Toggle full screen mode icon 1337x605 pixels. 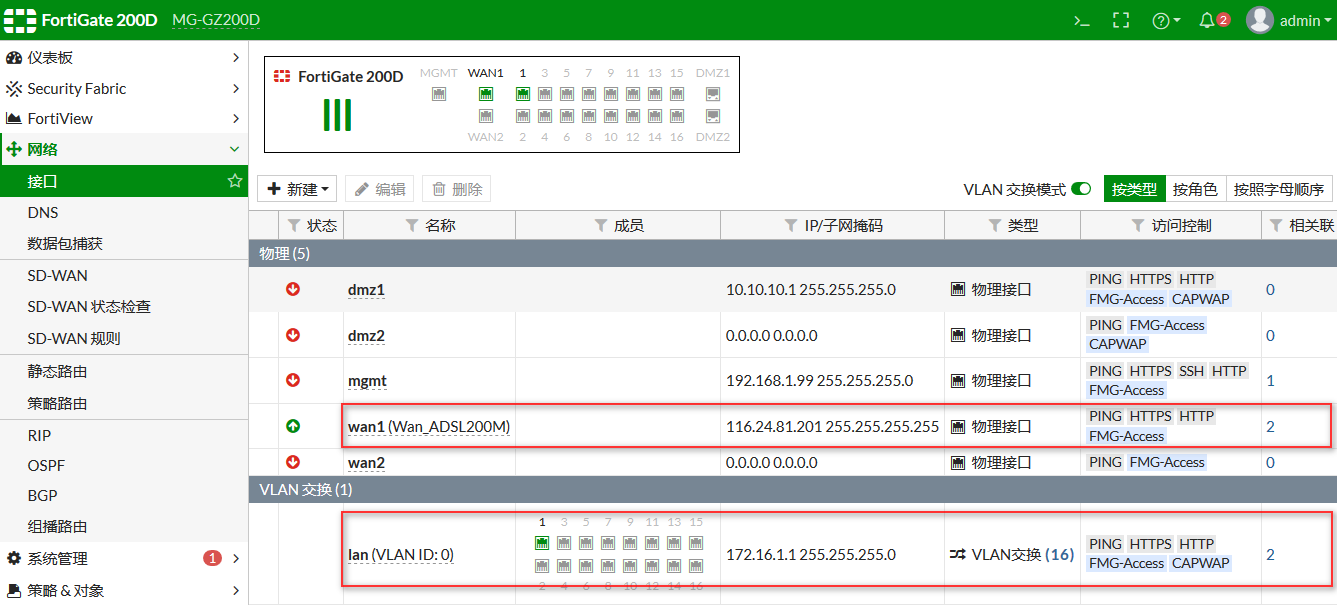tap(1121, 20)
